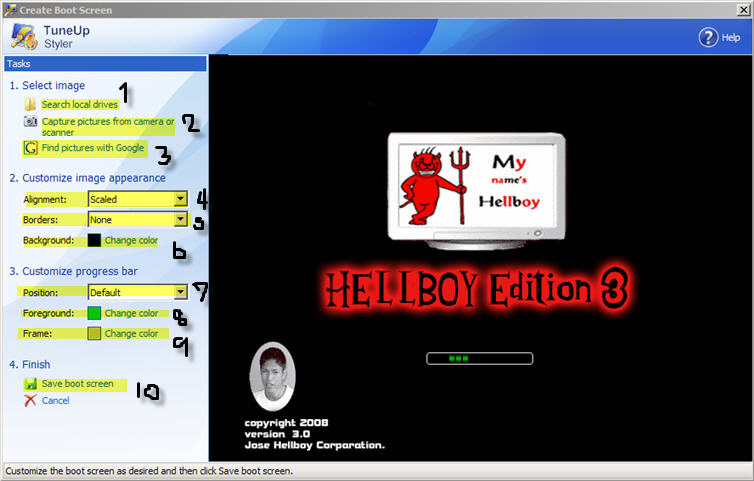This screenshot has width=754, height=481.
Task: Click the Position combo box showing Default
Action: pos(138,292)
